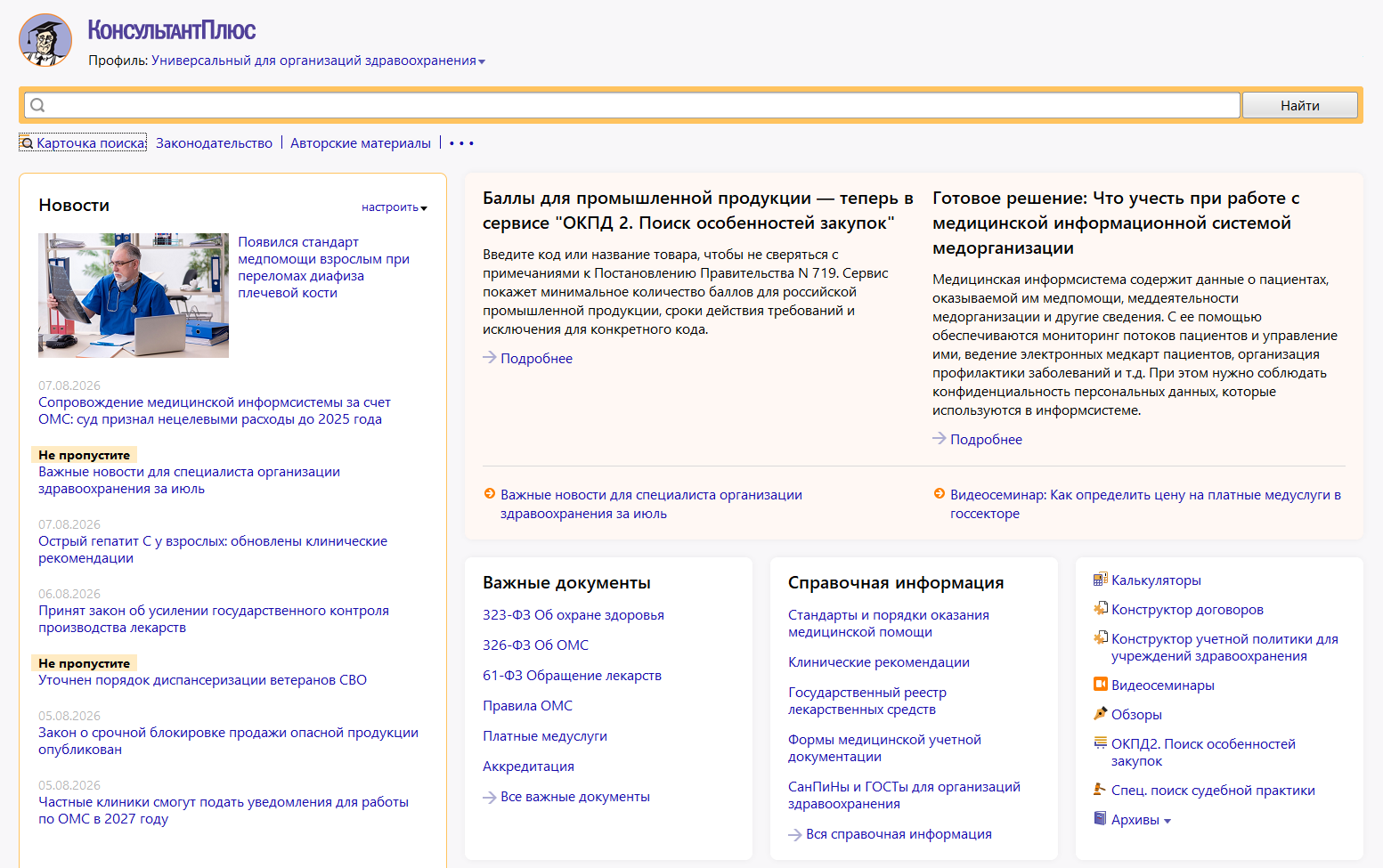Open Острый гепатит С clinical recommendations news
1383x868 pixels.
pyautogui.click(x=213, y=549)
